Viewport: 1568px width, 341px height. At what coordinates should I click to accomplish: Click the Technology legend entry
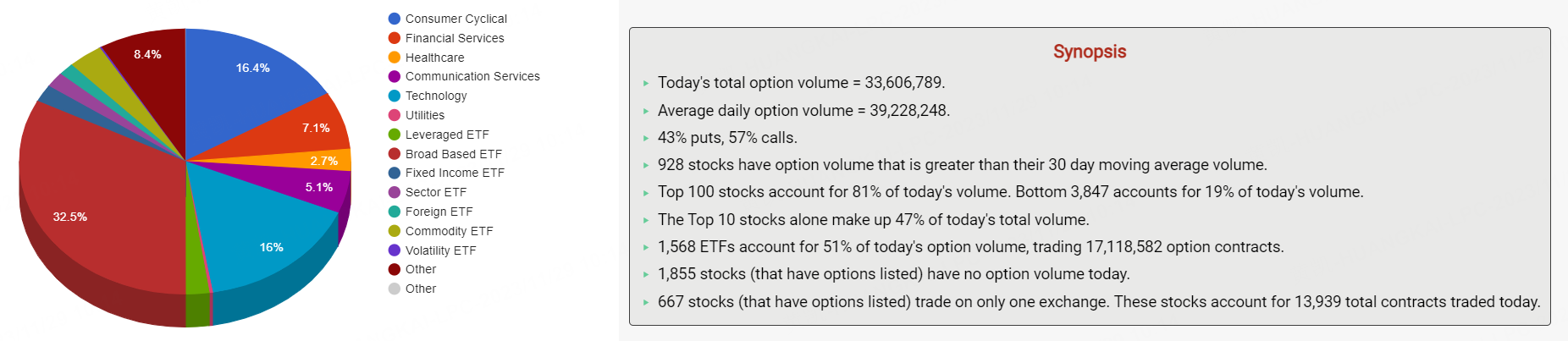(435, 96)
